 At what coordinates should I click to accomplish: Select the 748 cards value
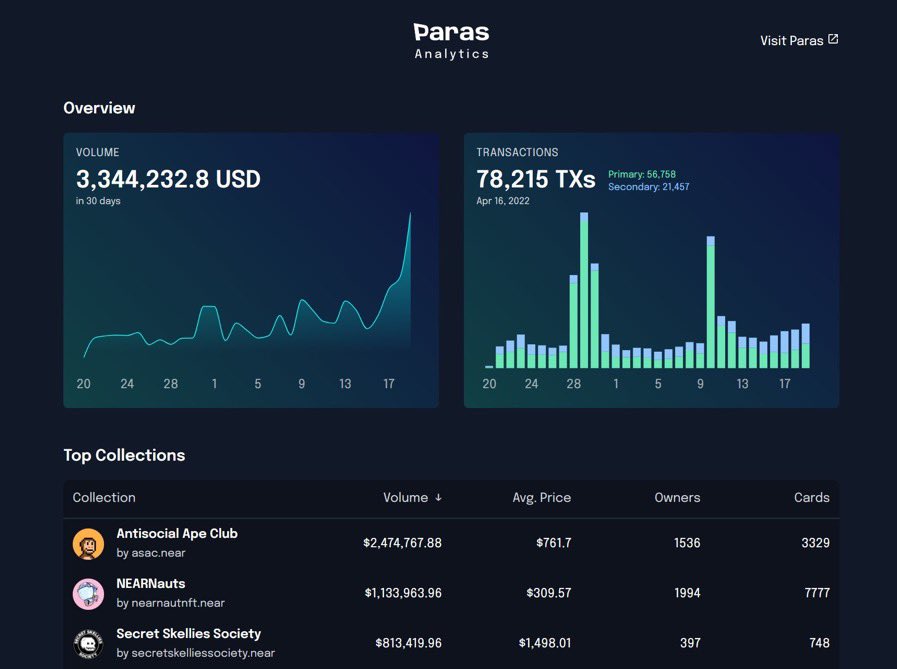(x=819, y=643)
